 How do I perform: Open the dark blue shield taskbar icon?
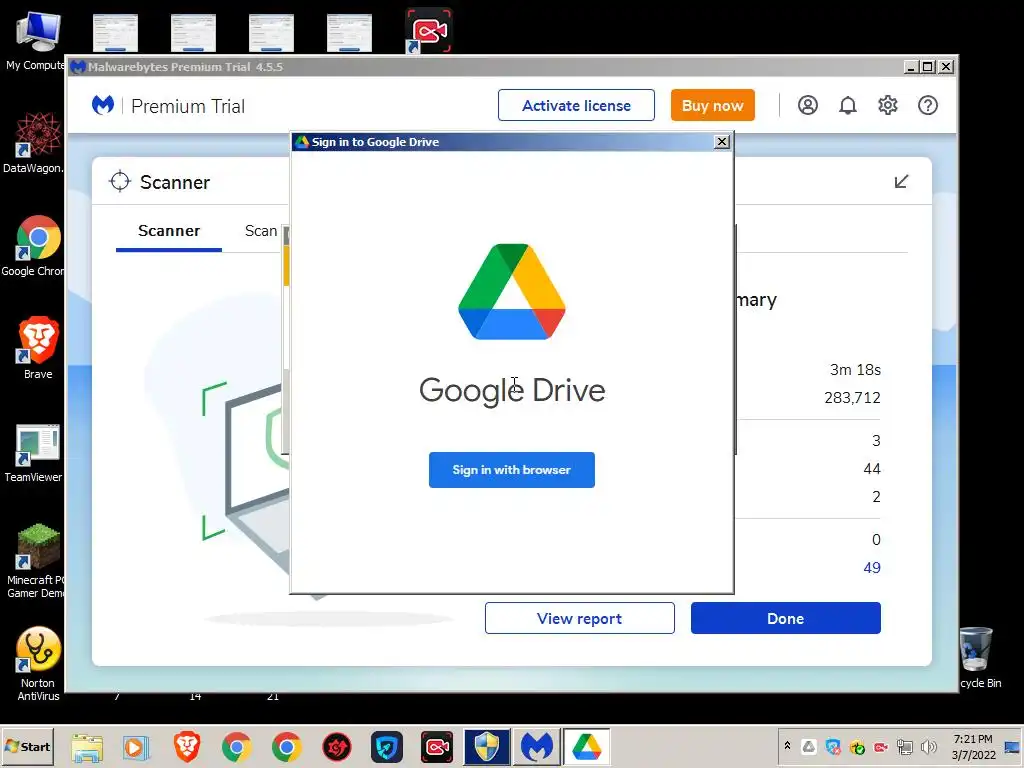click(387, 747)
